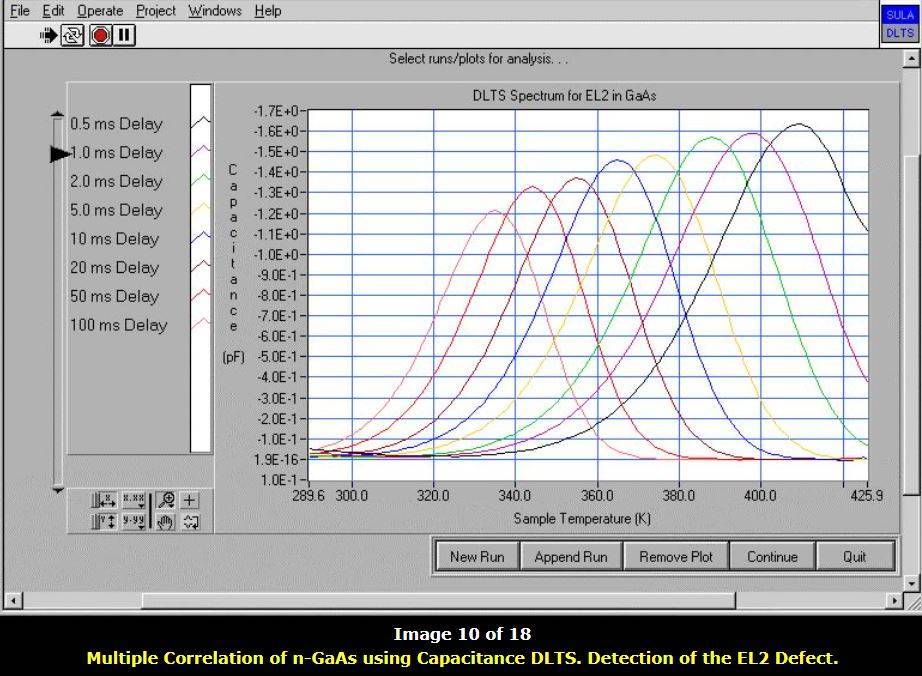Click the Run arrow in toolbar
Viewport: 922px width, 676px height.
(x=48, y=35)
